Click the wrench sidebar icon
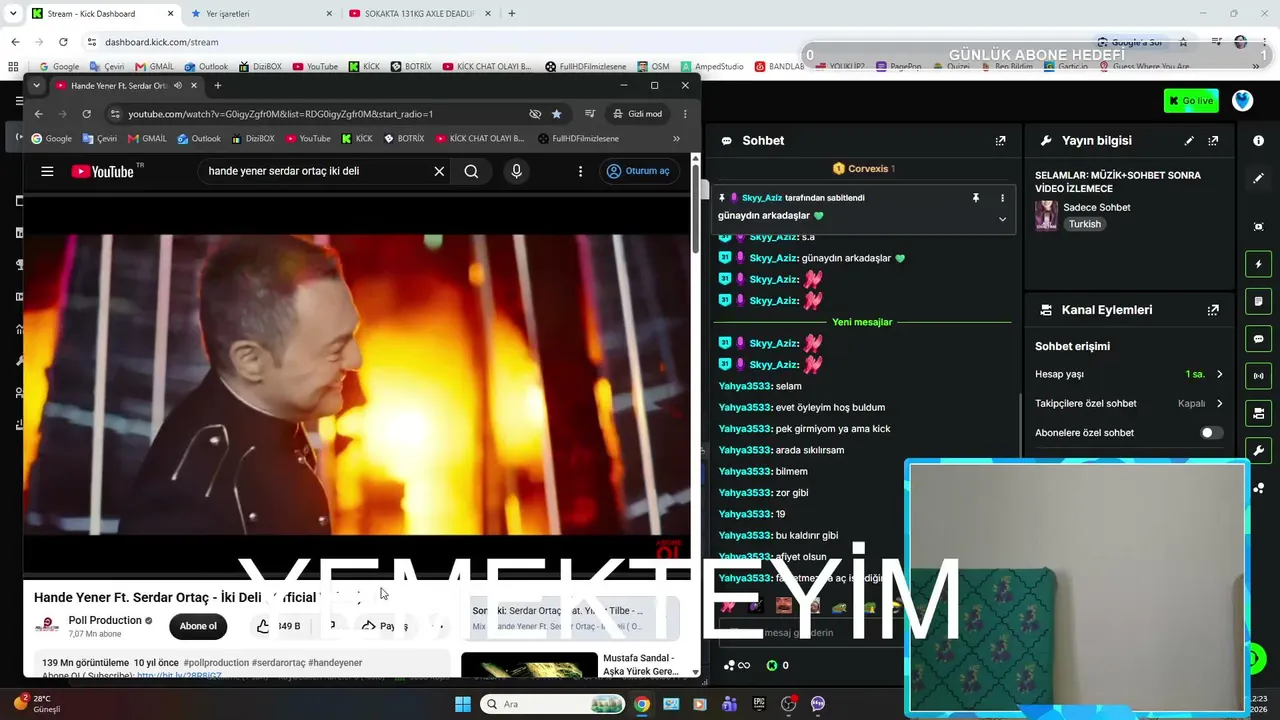The image size is (1280, 720). click(x=1258, y=451)
